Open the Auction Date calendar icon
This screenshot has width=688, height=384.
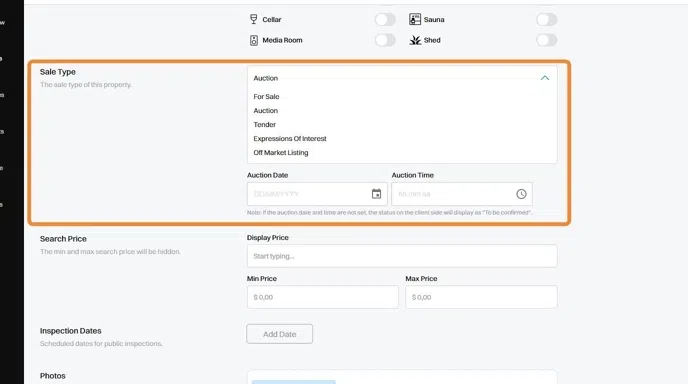(x=376, y=194)
